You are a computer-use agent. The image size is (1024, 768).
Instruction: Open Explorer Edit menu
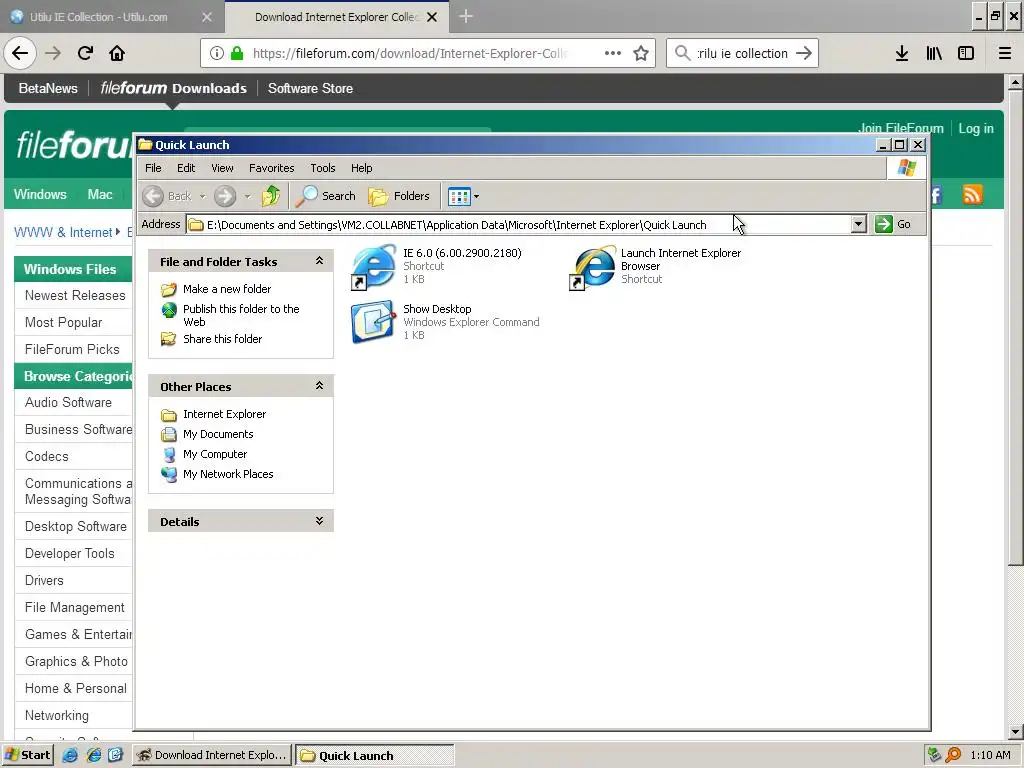[x=186, y=168]
